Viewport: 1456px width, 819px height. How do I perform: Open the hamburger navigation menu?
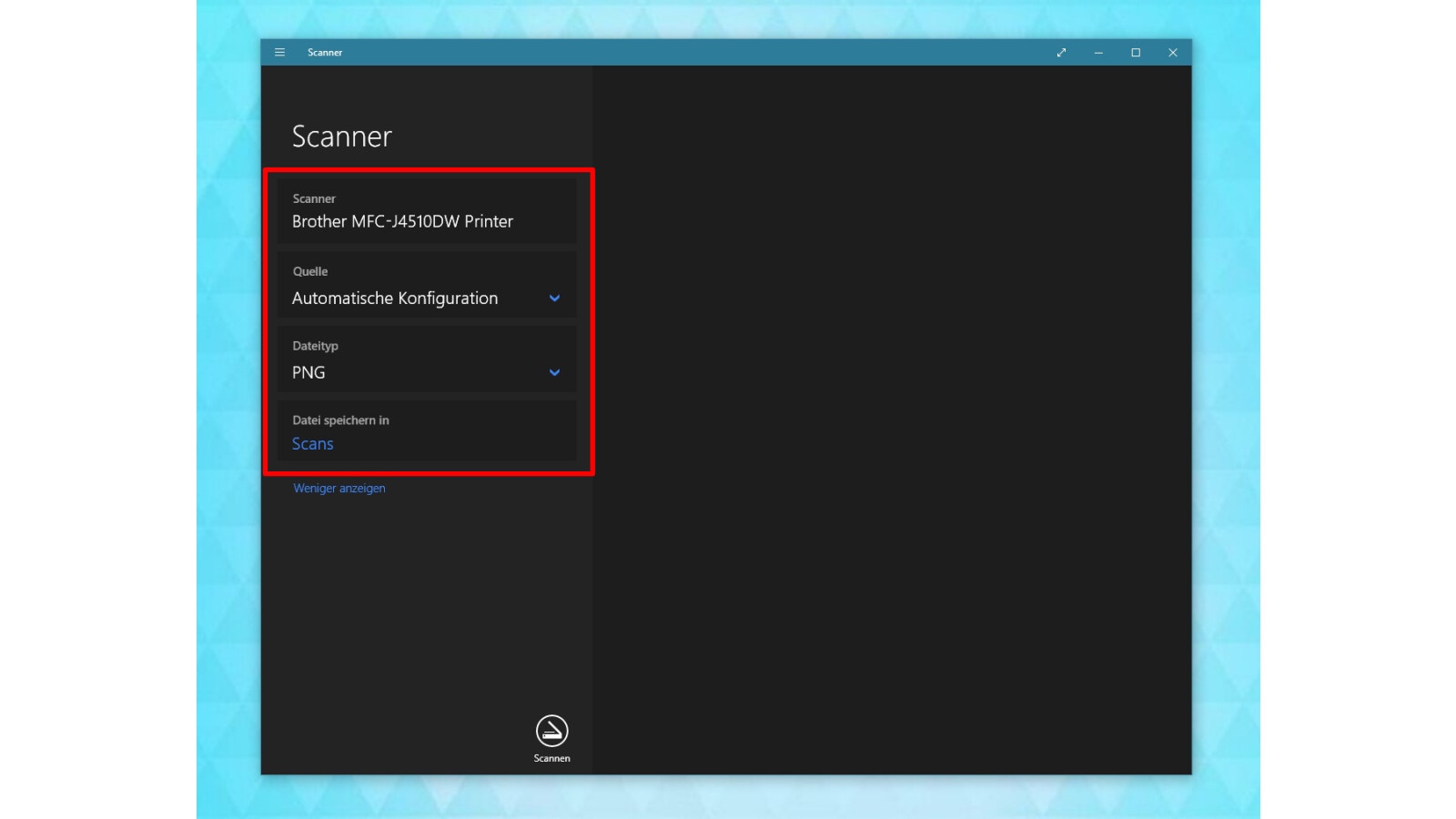pos(279,52)
